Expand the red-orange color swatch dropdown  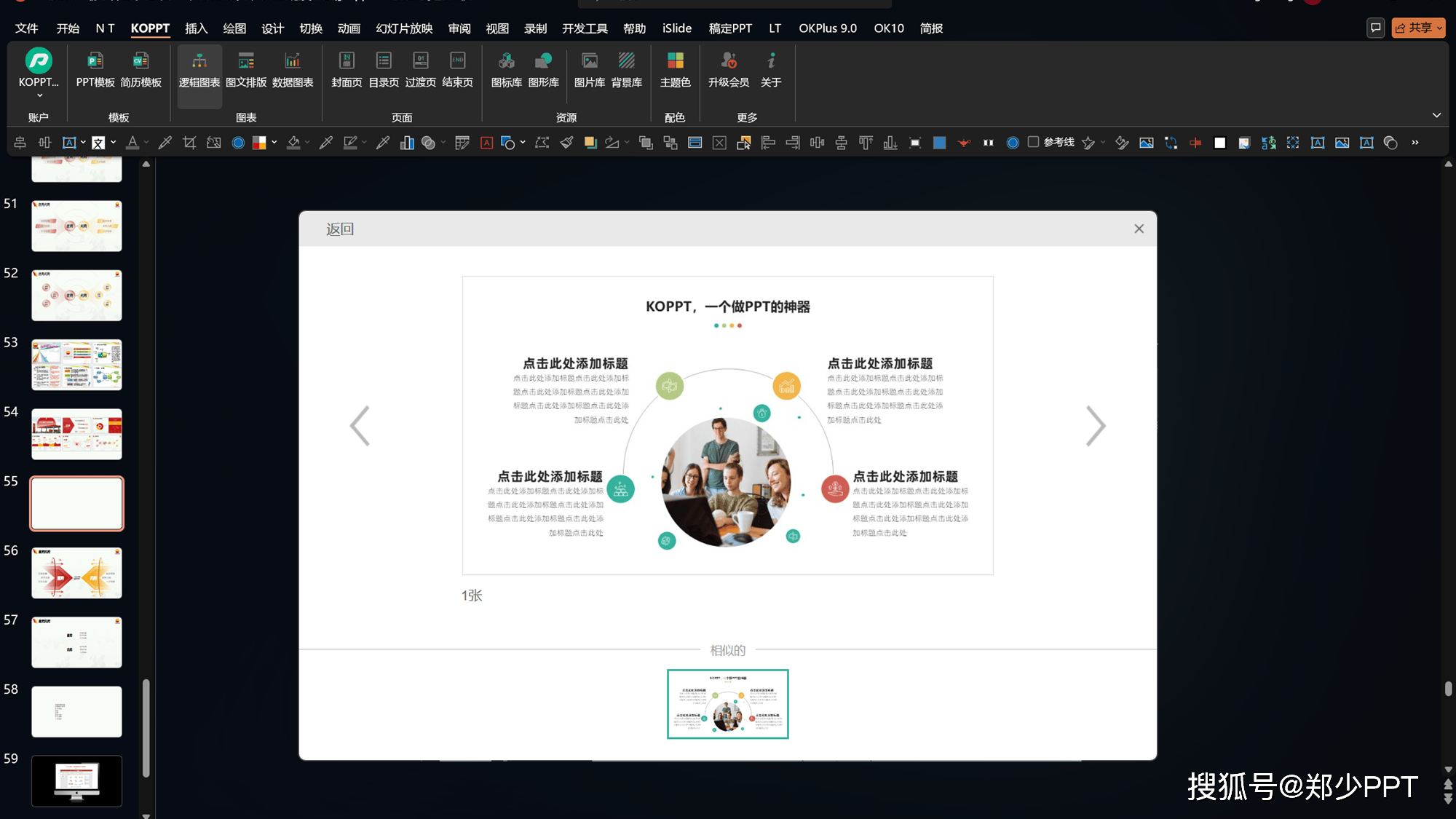274,143
